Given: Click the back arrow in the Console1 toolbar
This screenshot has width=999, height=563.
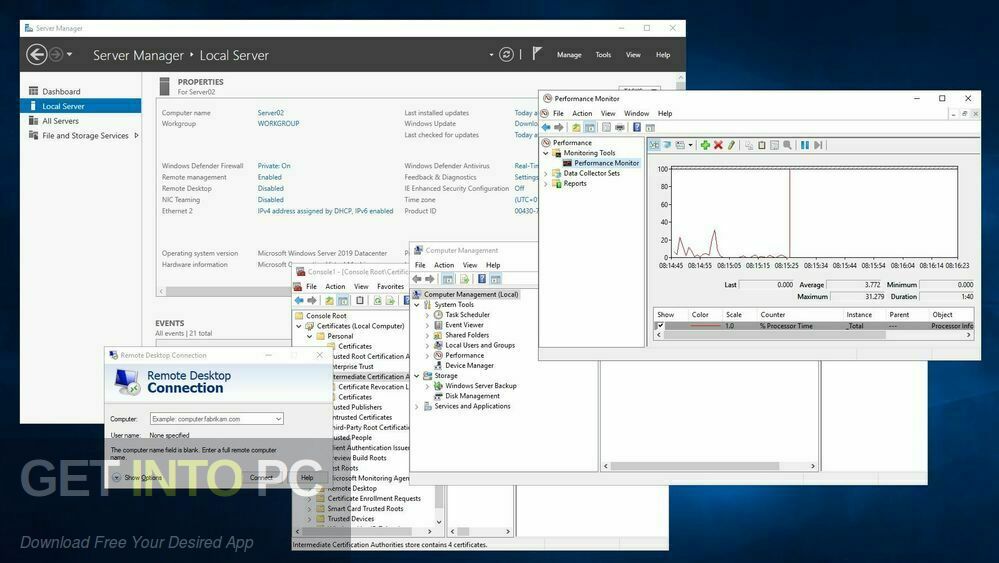Looking at the screenshot, I should click(x=299, y=301).
